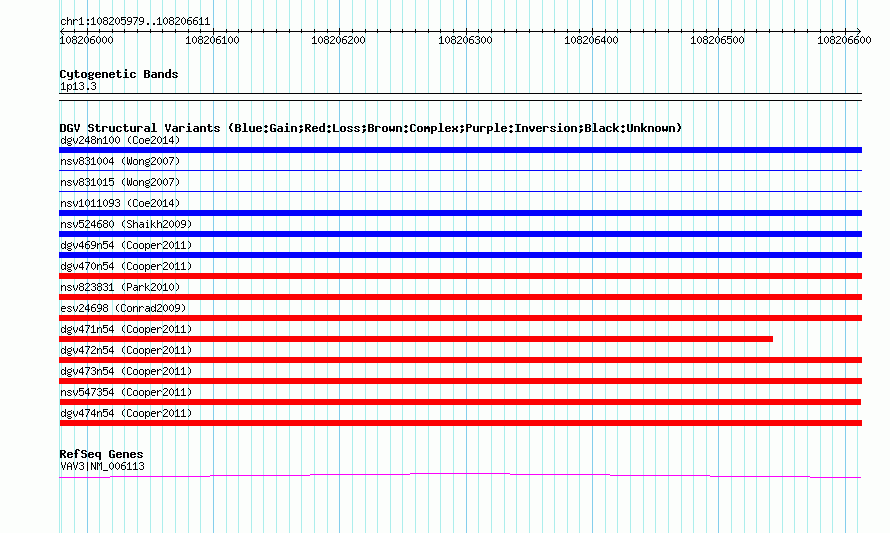Image resolution: width=890 pixels, height=533 pixels.
Task: Select the red loss bar for dgv474n54
Action: 460,423
